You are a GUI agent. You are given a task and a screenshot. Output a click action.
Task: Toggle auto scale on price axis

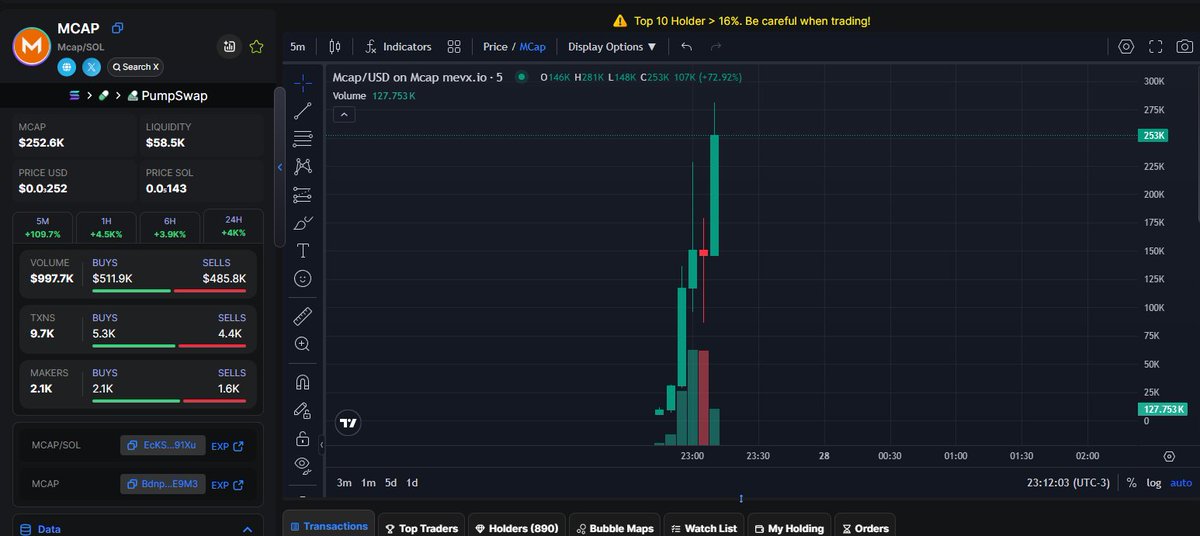click(1181, 483)
